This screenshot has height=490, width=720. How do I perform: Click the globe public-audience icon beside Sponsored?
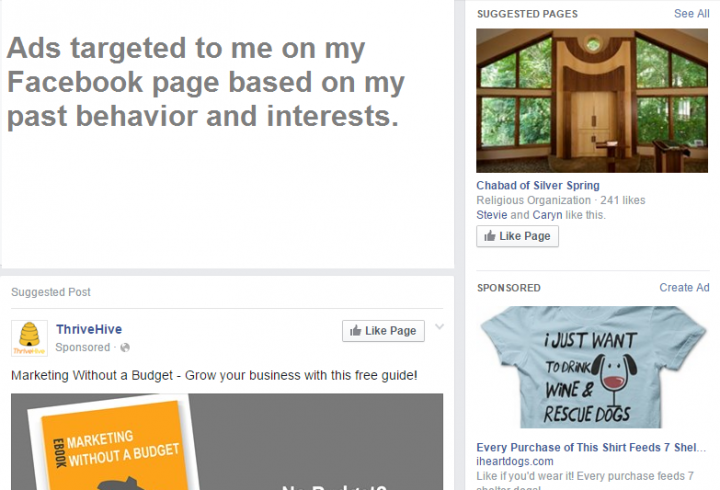pos(125,348)
